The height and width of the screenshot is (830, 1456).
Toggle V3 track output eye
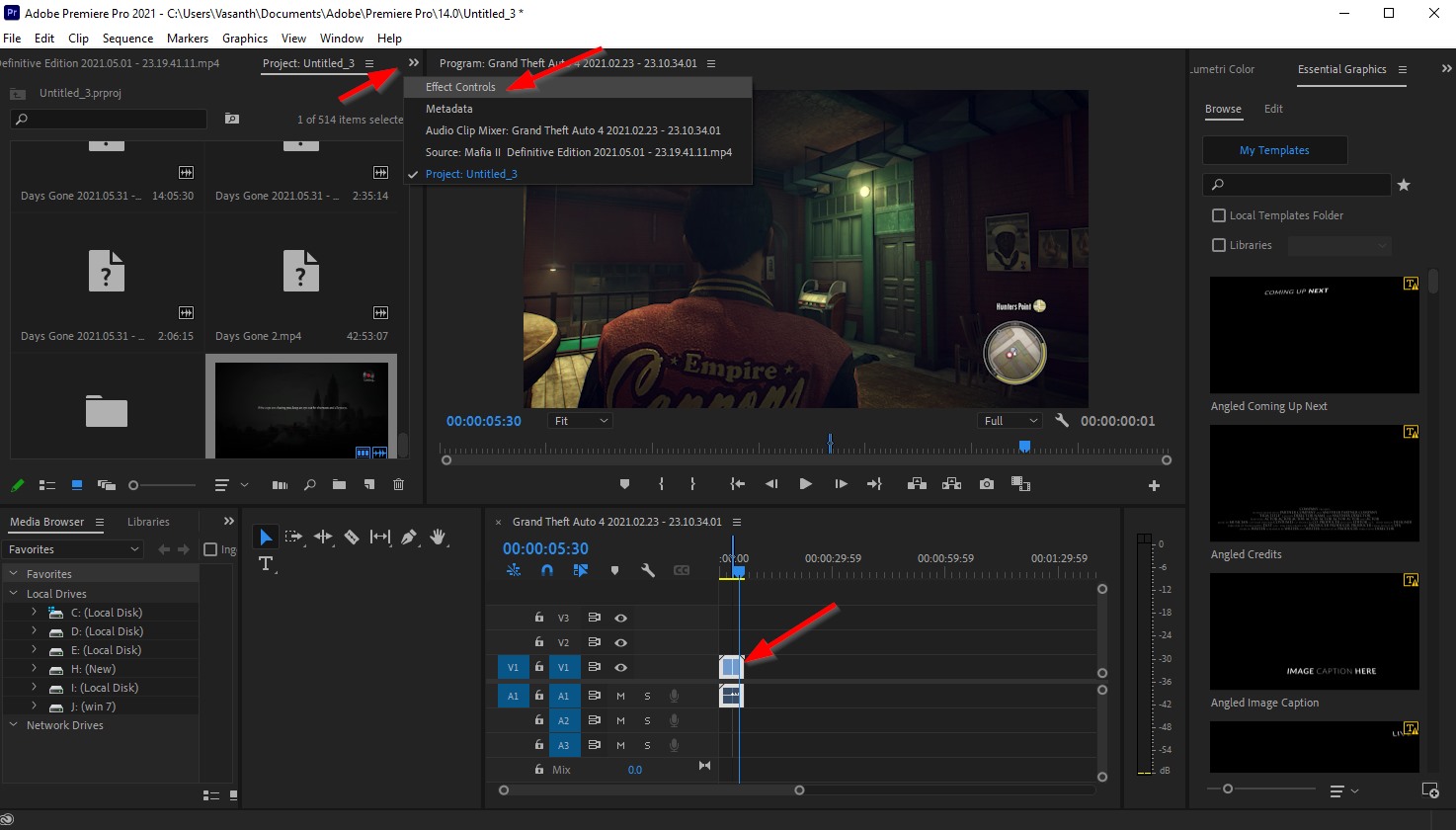pos(620,618)
